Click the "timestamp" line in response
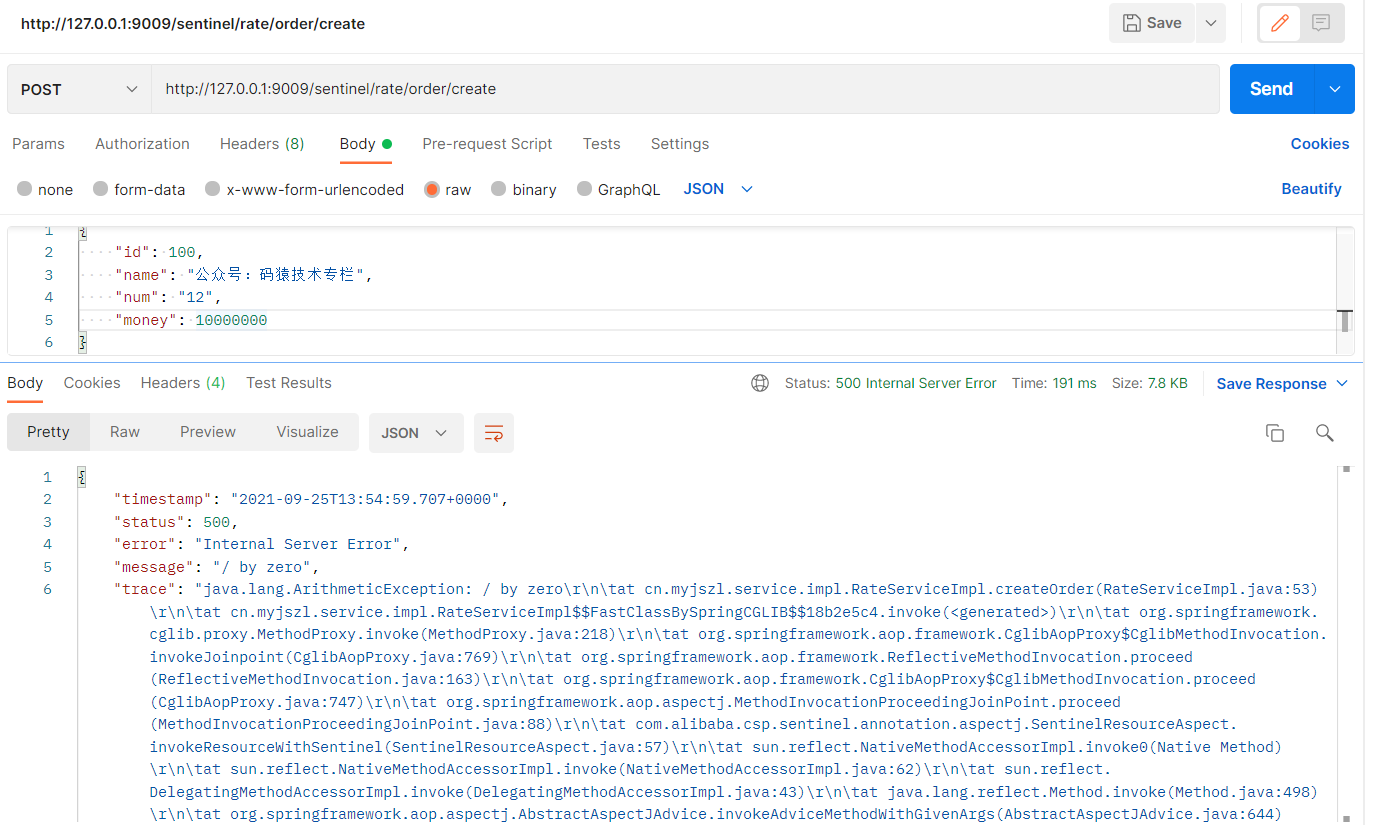The height and width of the screenshot is (825, 1377). (x=312, y=499)
